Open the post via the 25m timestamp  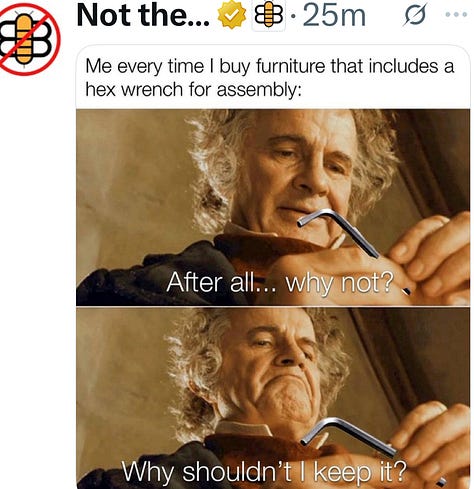pyautogui.click(x=334, y=16)
